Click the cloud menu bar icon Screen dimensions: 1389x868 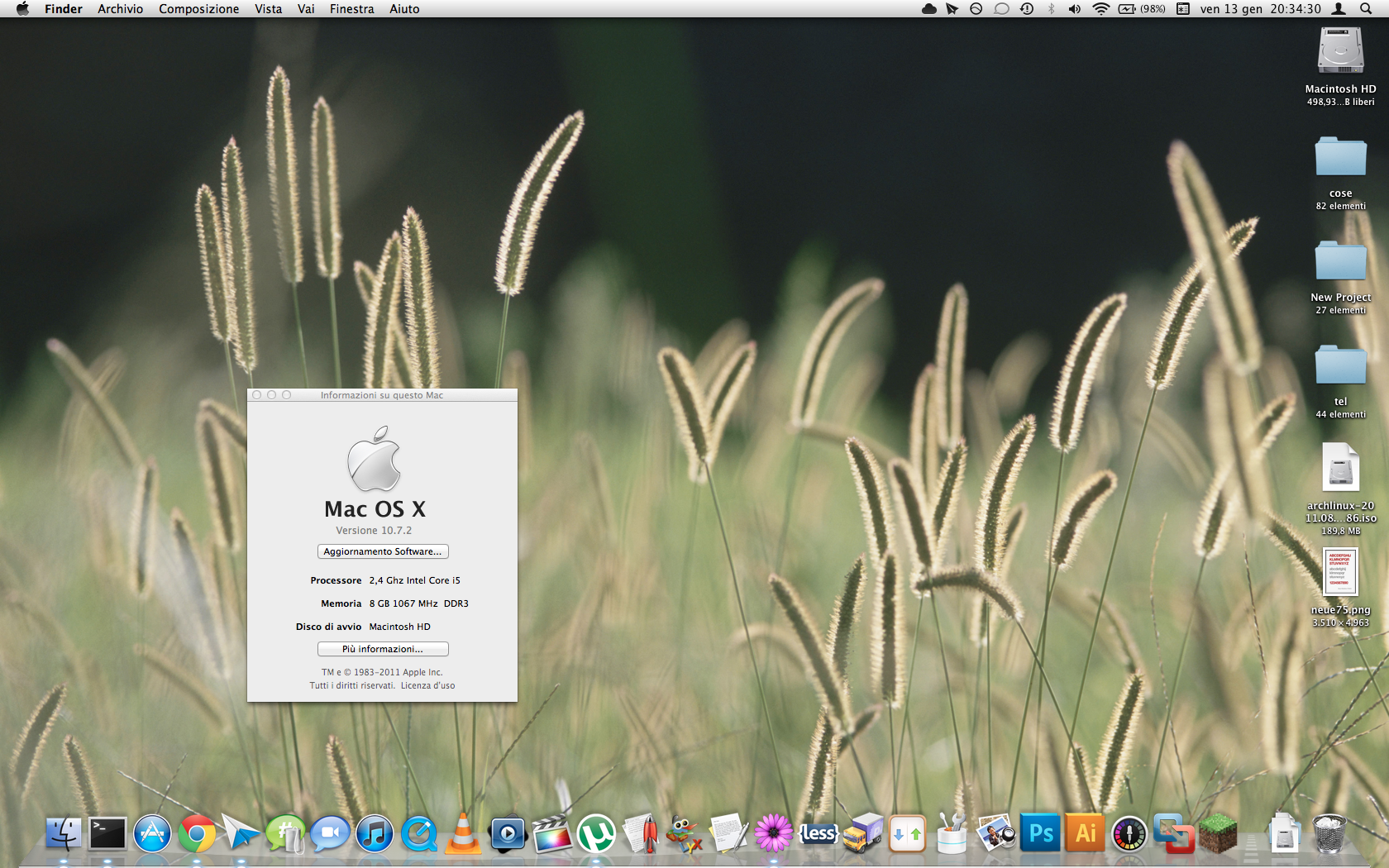point(929,8)
